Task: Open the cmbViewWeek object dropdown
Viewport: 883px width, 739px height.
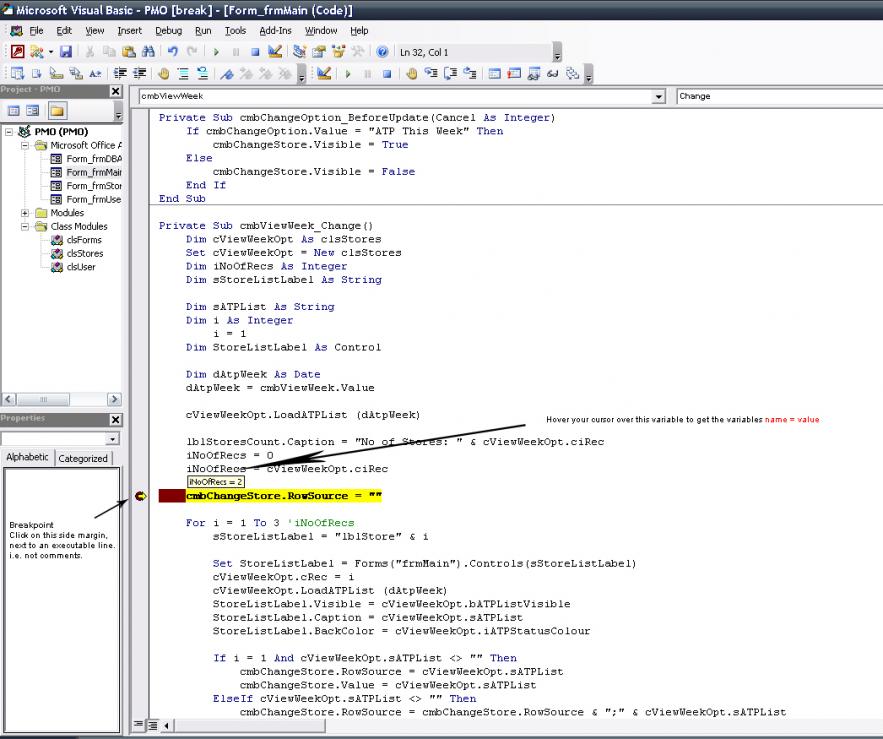Action: 658,97
